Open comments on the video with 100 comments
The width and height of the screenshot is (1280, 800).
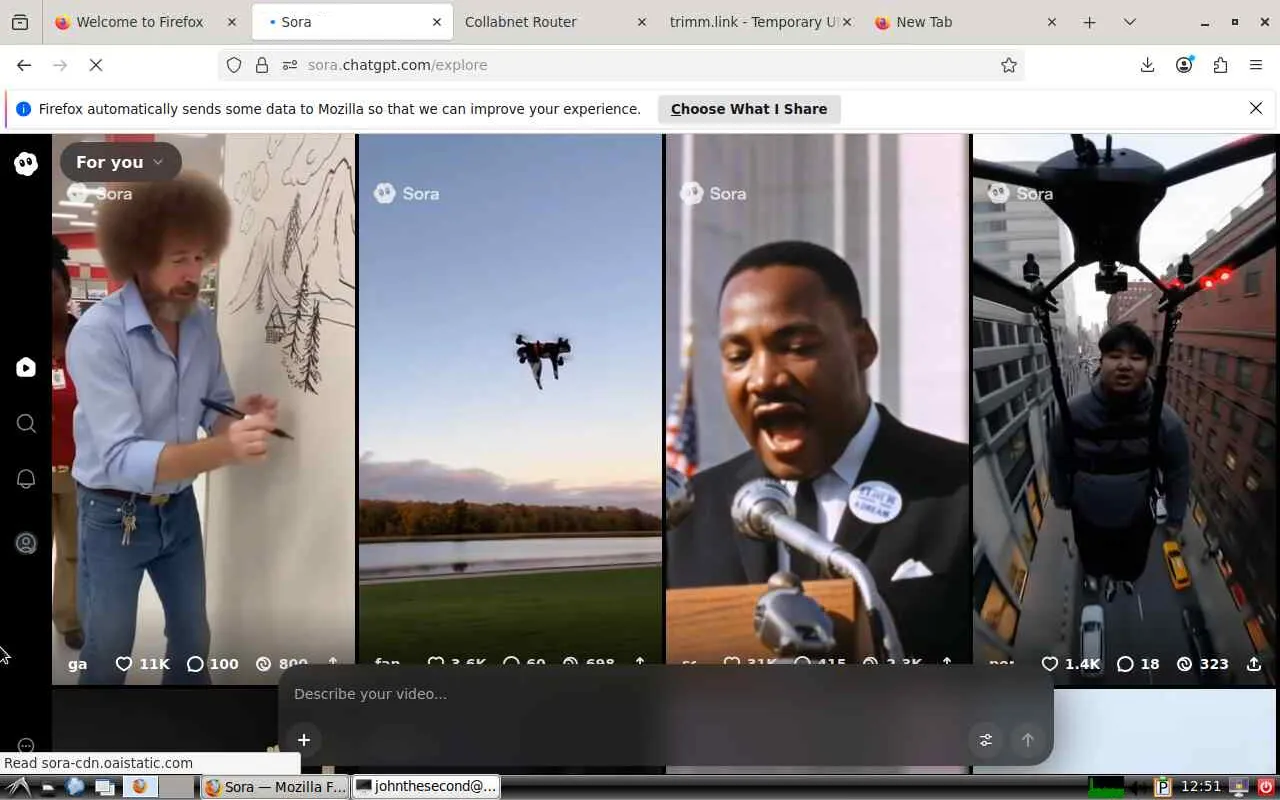pyautogui.click(x=213, y=664)
